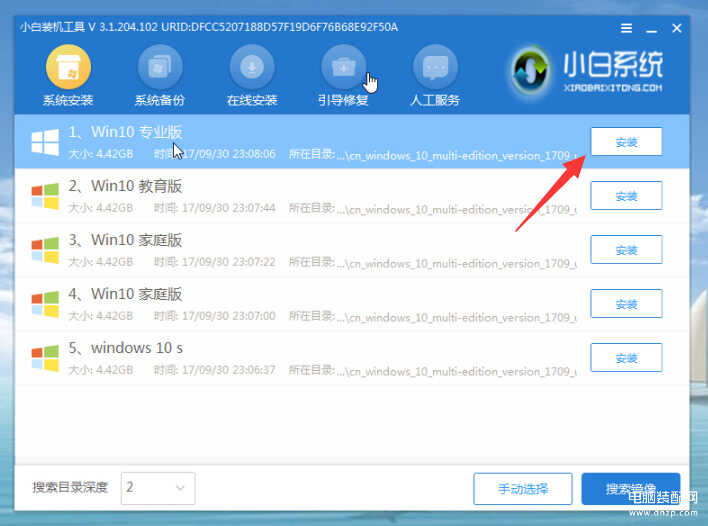Viewport: 708px width, 526px height.
Task: Click the XIAOBAIXITONG.COM text
Action: 613,88
